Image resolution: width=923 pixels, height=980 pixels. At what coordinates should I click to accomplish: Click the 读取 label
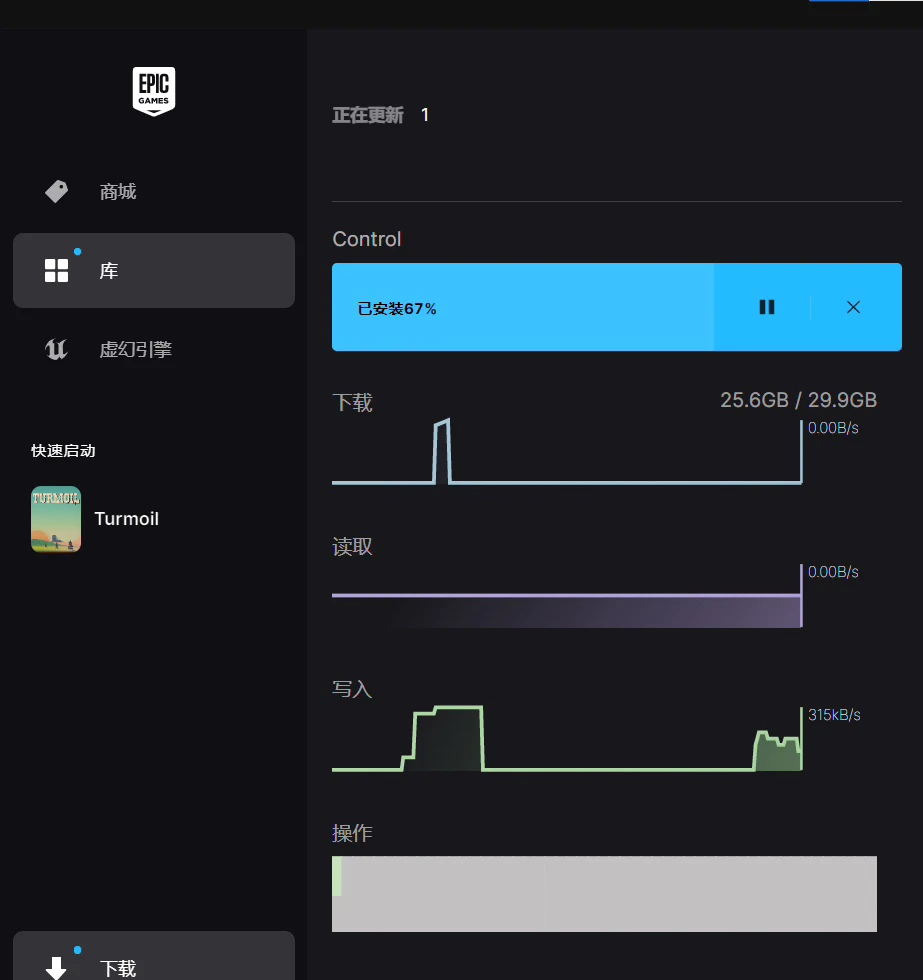(x=352, y=547)
